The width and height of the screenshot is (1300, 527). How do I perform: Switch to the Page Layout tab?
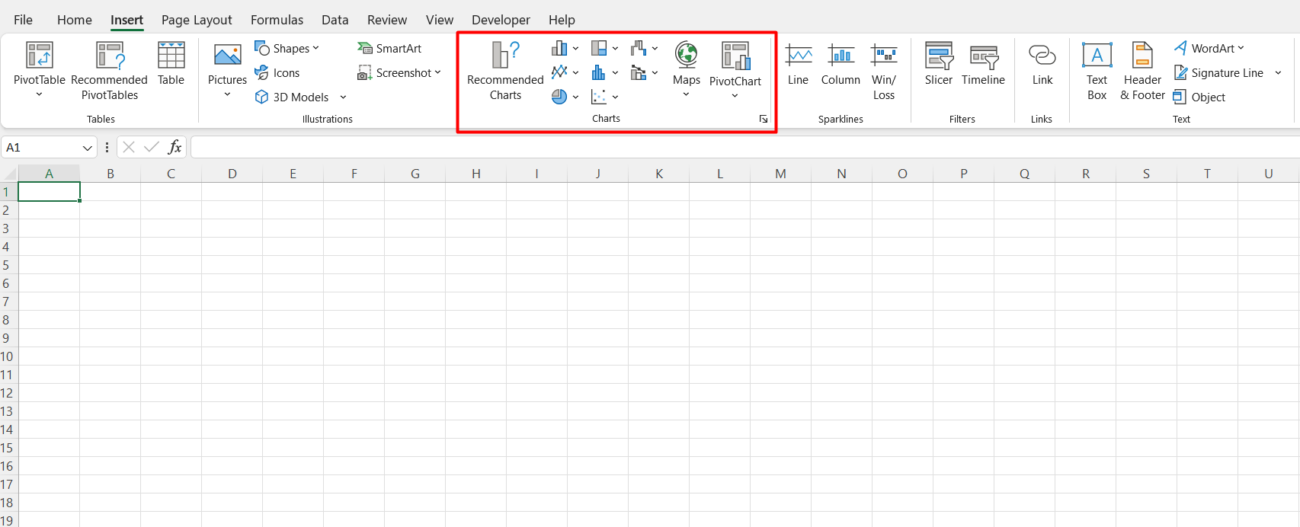[197, 19]
